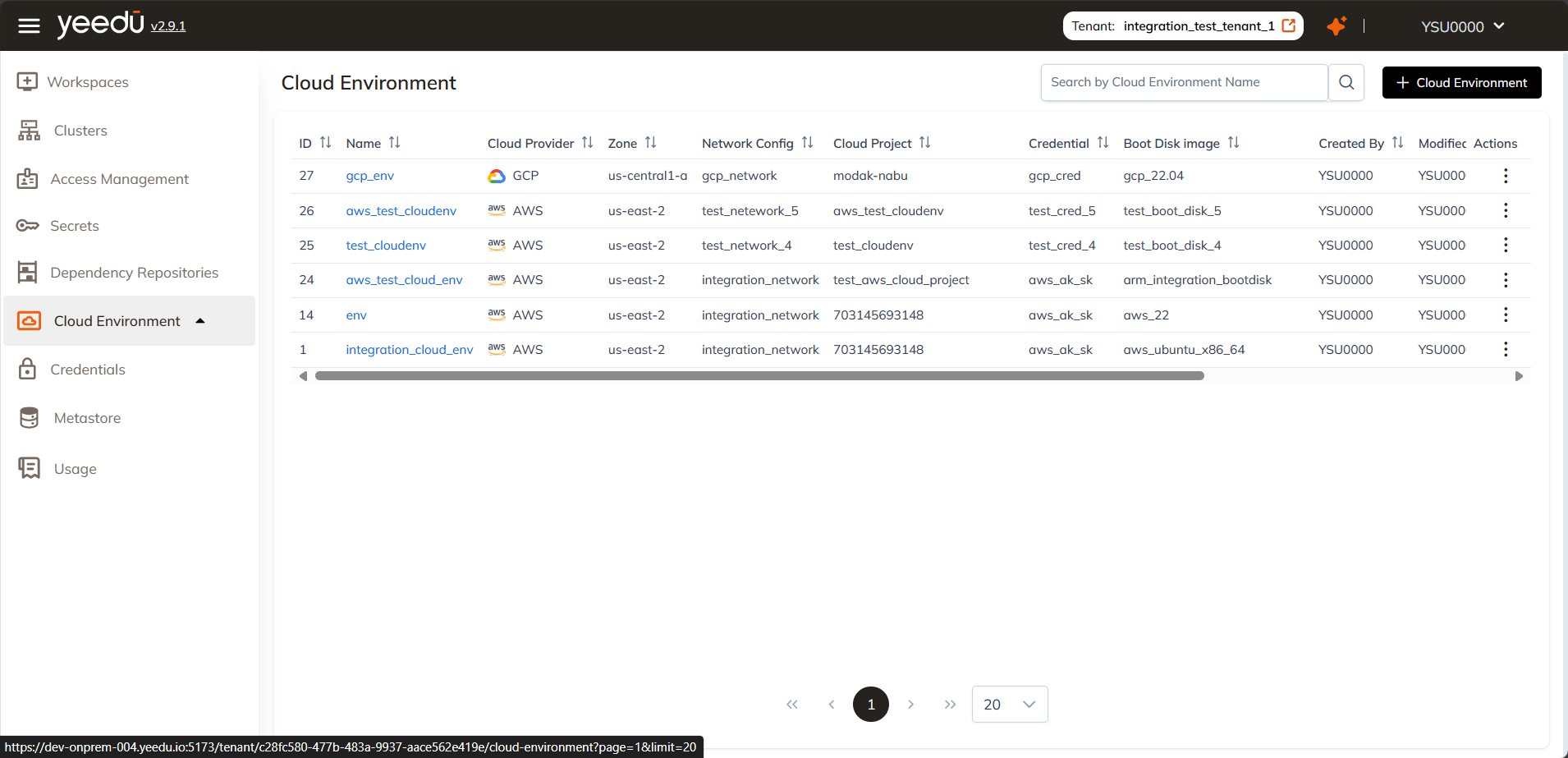The image size is (1568, 758).
Task: Toggle sorting on the Name column
Action: 396,142
